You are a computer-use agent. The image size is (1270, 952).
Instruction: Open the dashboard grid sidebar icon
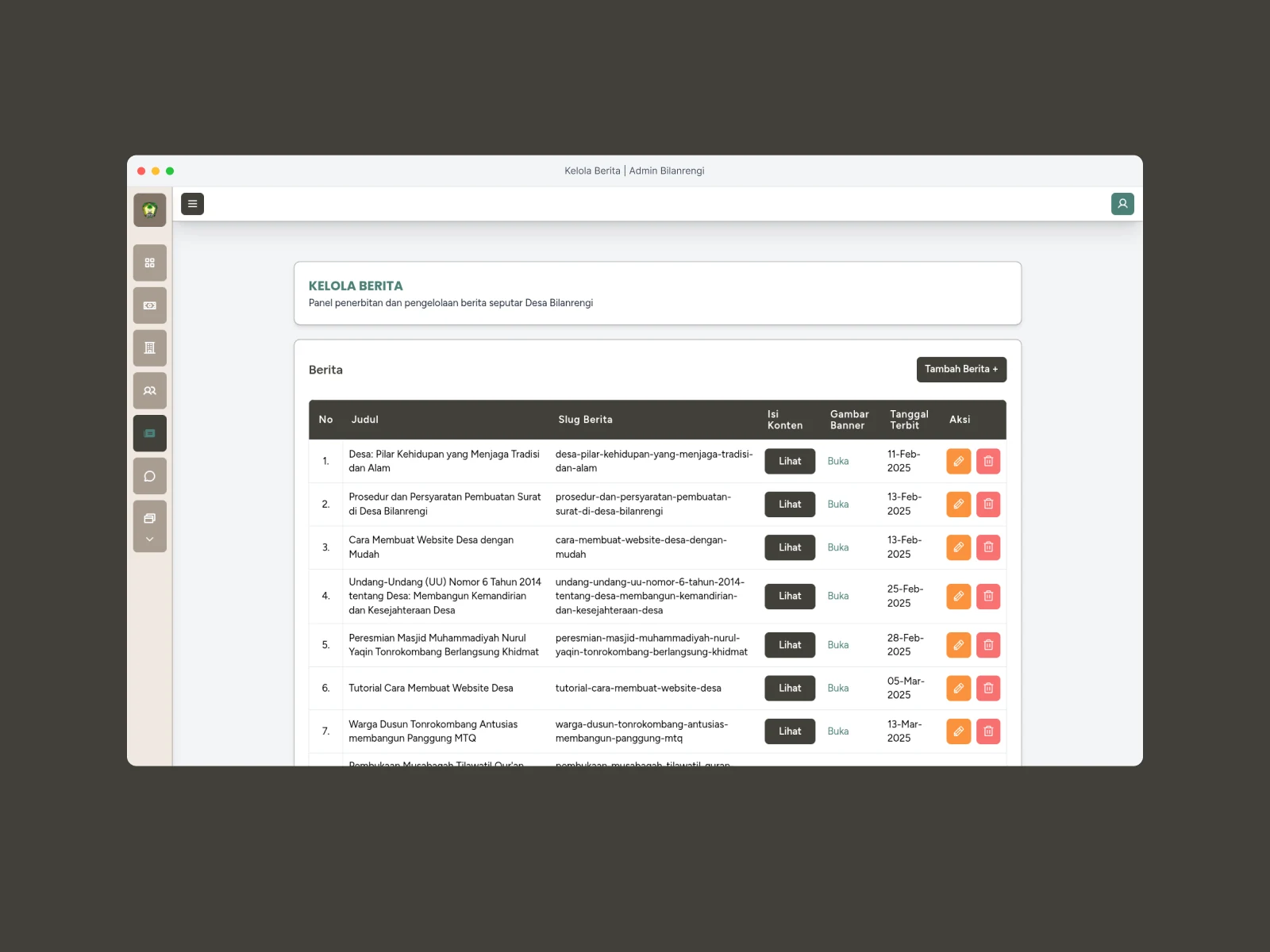click(150, 263)
